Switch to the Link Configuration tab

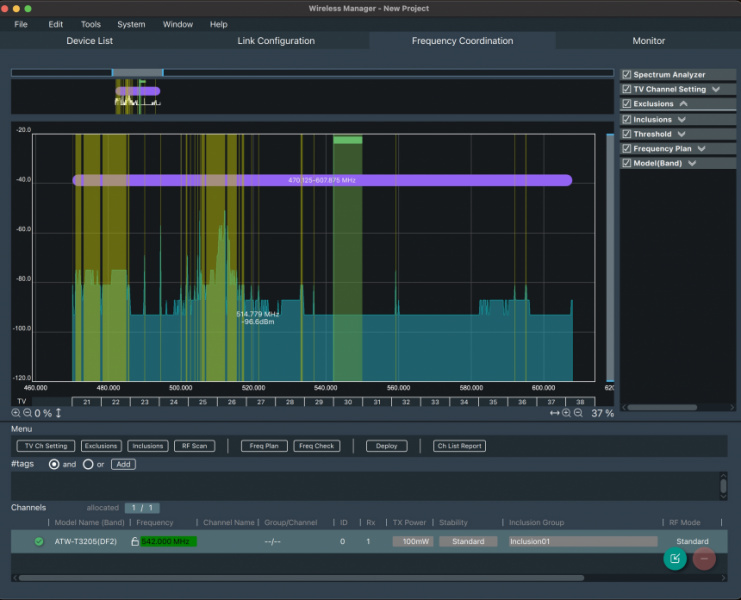click(276, 41)
